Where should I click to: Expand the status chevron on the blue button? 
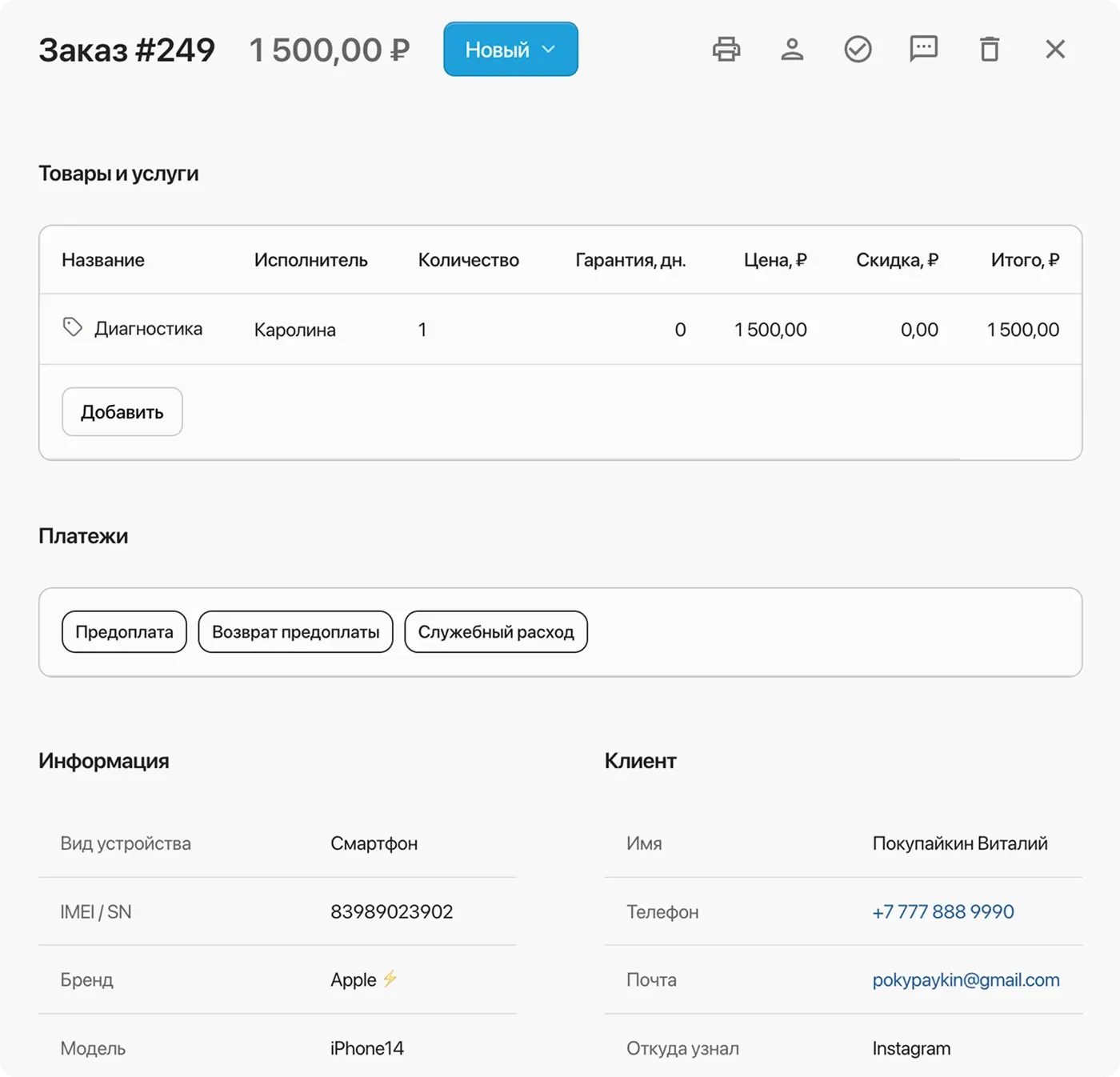(549, 49)
